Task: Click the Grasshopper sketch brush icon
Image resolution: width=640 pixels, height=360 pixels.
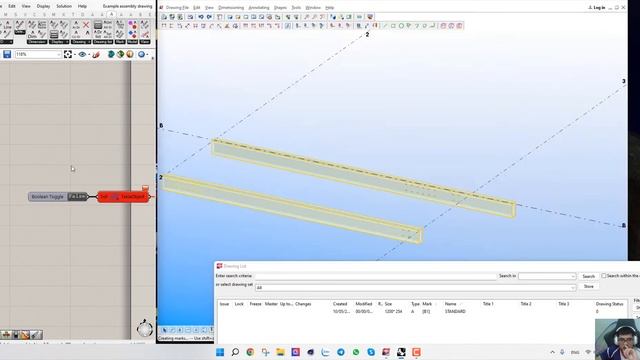Action: pos(96,54)
